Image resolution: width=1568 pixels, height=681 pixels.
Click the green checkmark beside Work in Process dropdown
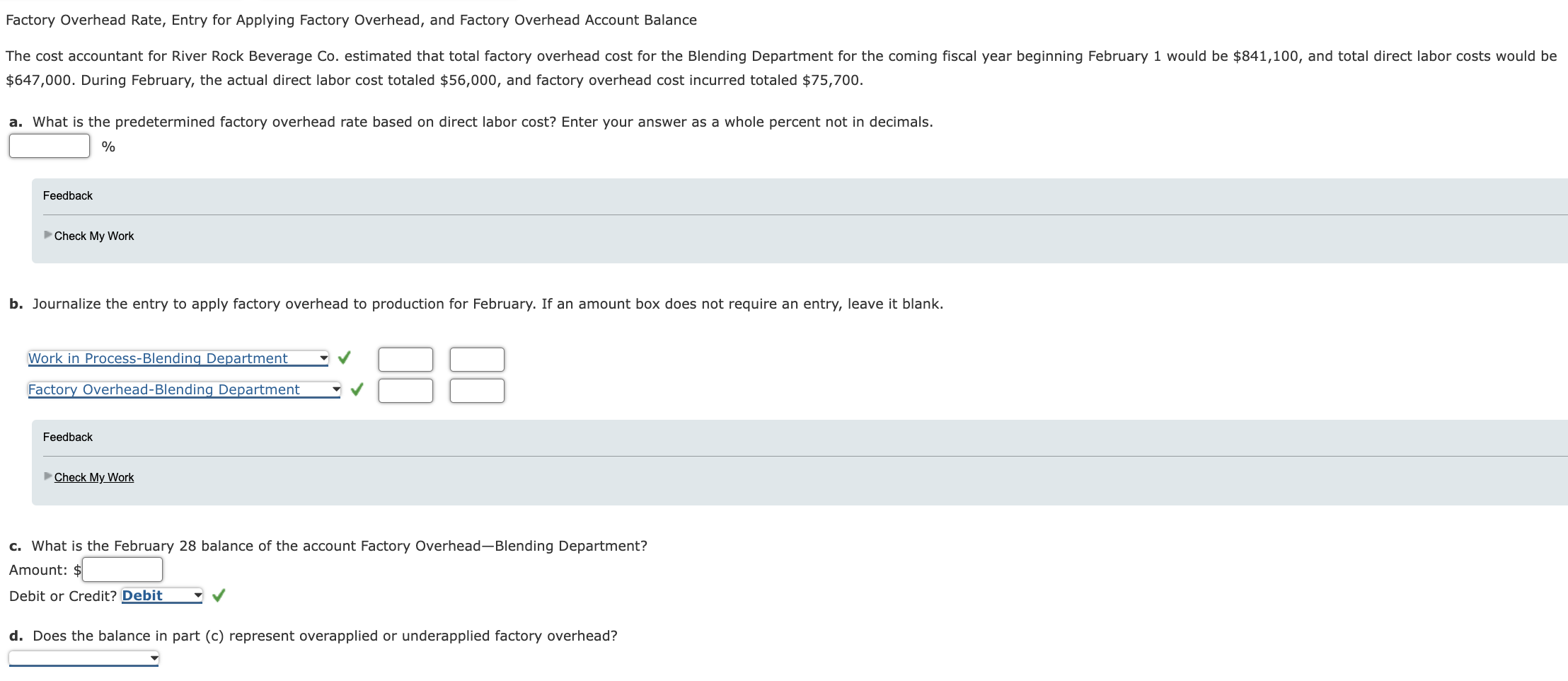click(345, 358)
